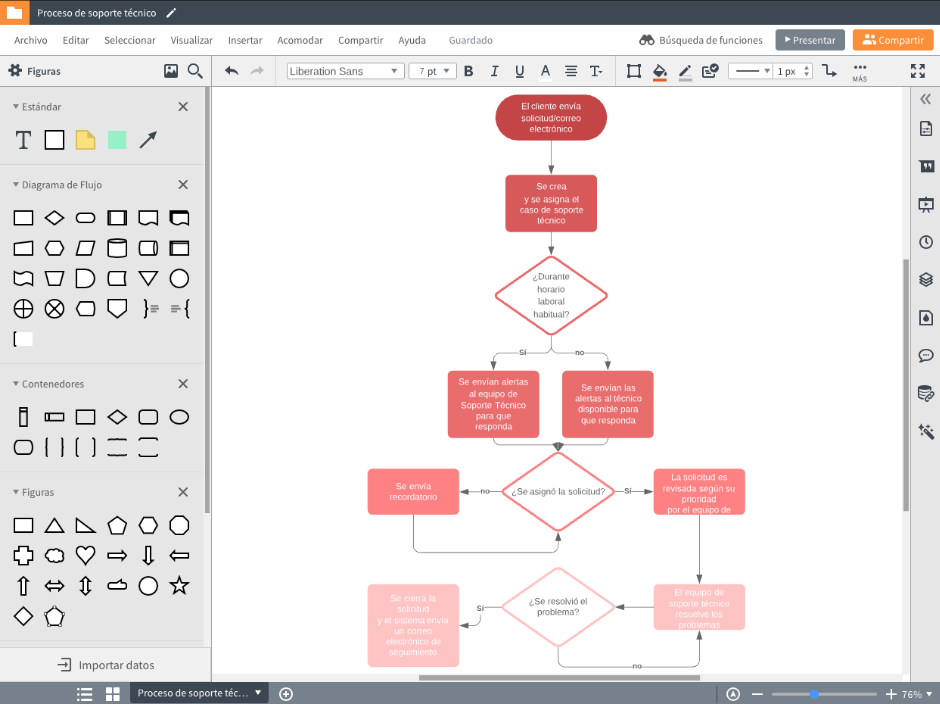940x704 pixels.
Task: Open the 7 pt font size dropdown
Action: 432,71
